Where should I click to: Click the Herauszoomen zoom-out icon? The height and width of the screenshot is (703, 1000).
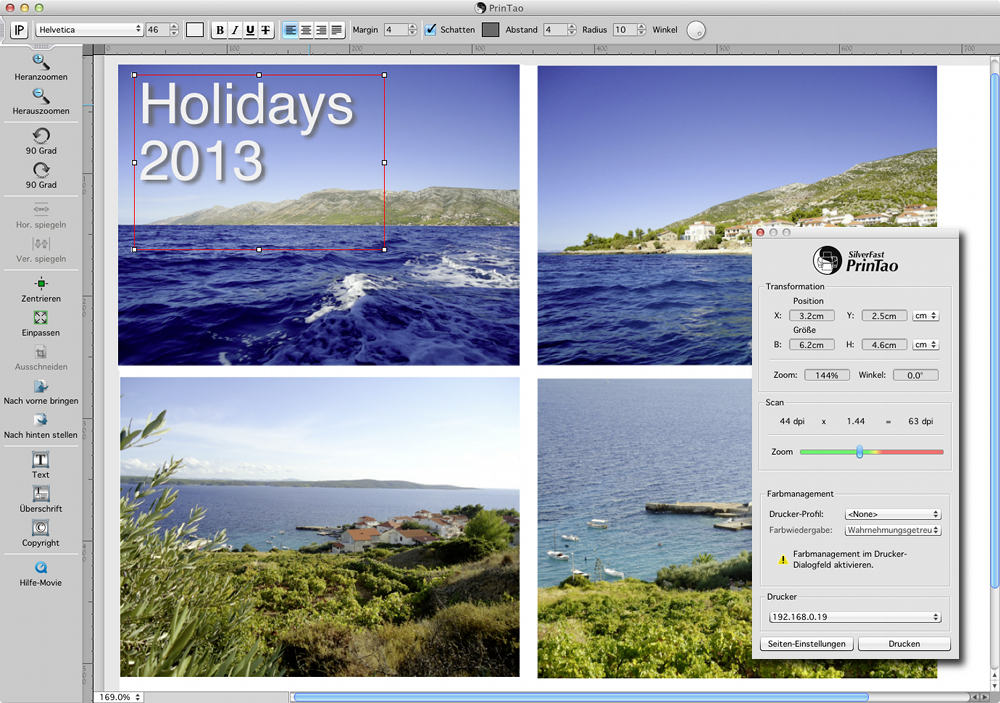pos(41,96)
